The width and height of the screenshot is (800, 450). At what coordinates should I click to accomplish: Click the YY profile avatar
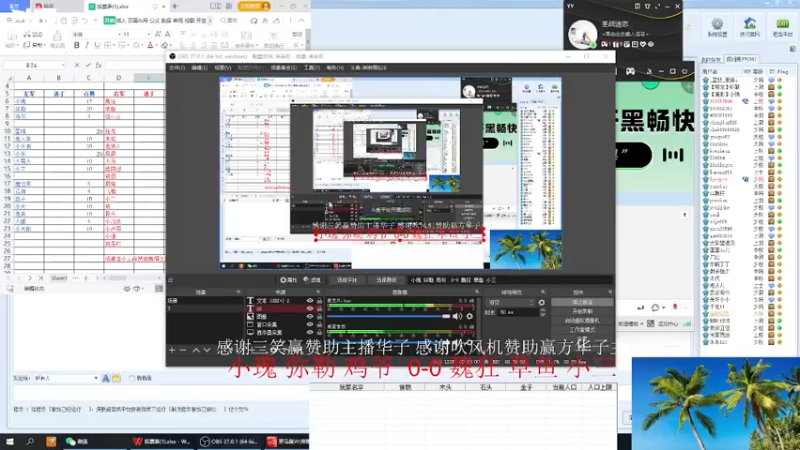tap(582, 34)
